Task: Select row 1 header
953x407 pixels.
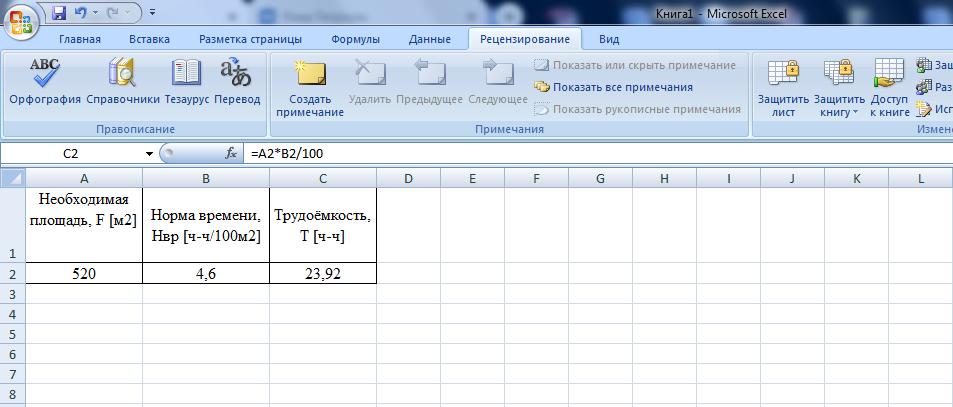Action: point(13,225)
